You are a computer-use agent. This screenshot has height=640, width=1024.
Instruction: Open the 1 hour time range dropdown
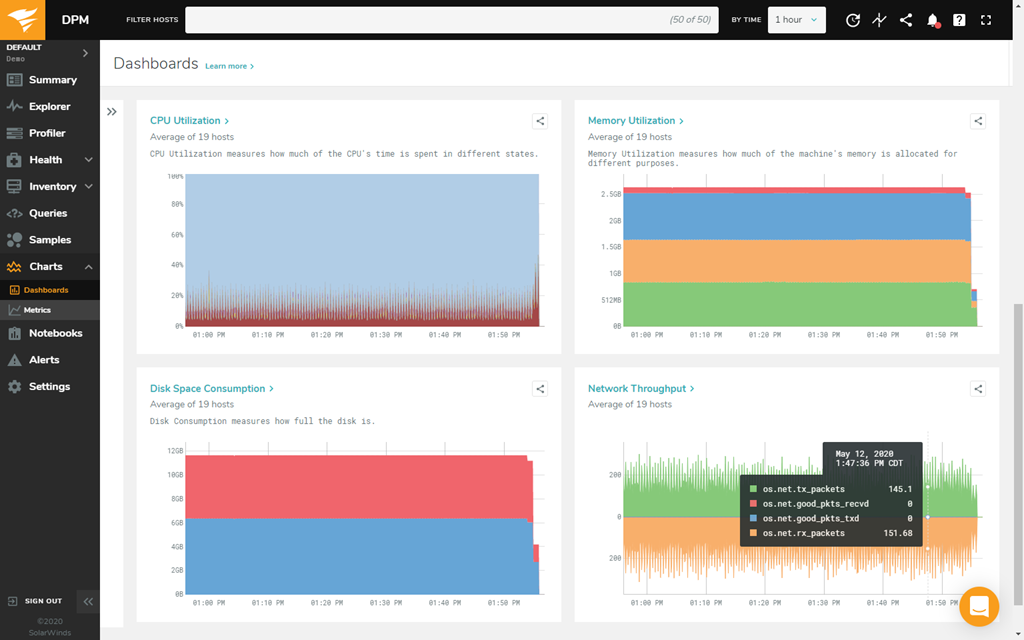[x=796, y=20]
